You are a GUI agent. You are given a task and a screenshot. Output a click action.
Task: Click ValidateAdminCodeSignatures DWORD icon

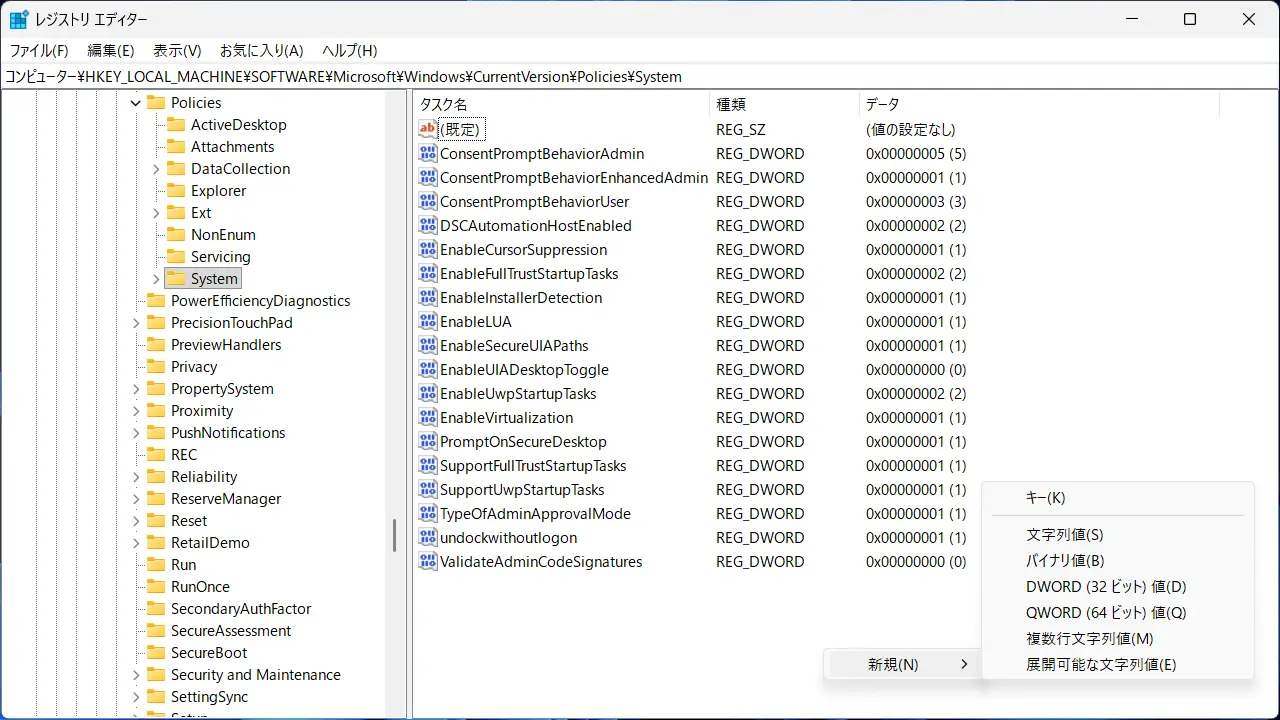click(428, 561)
